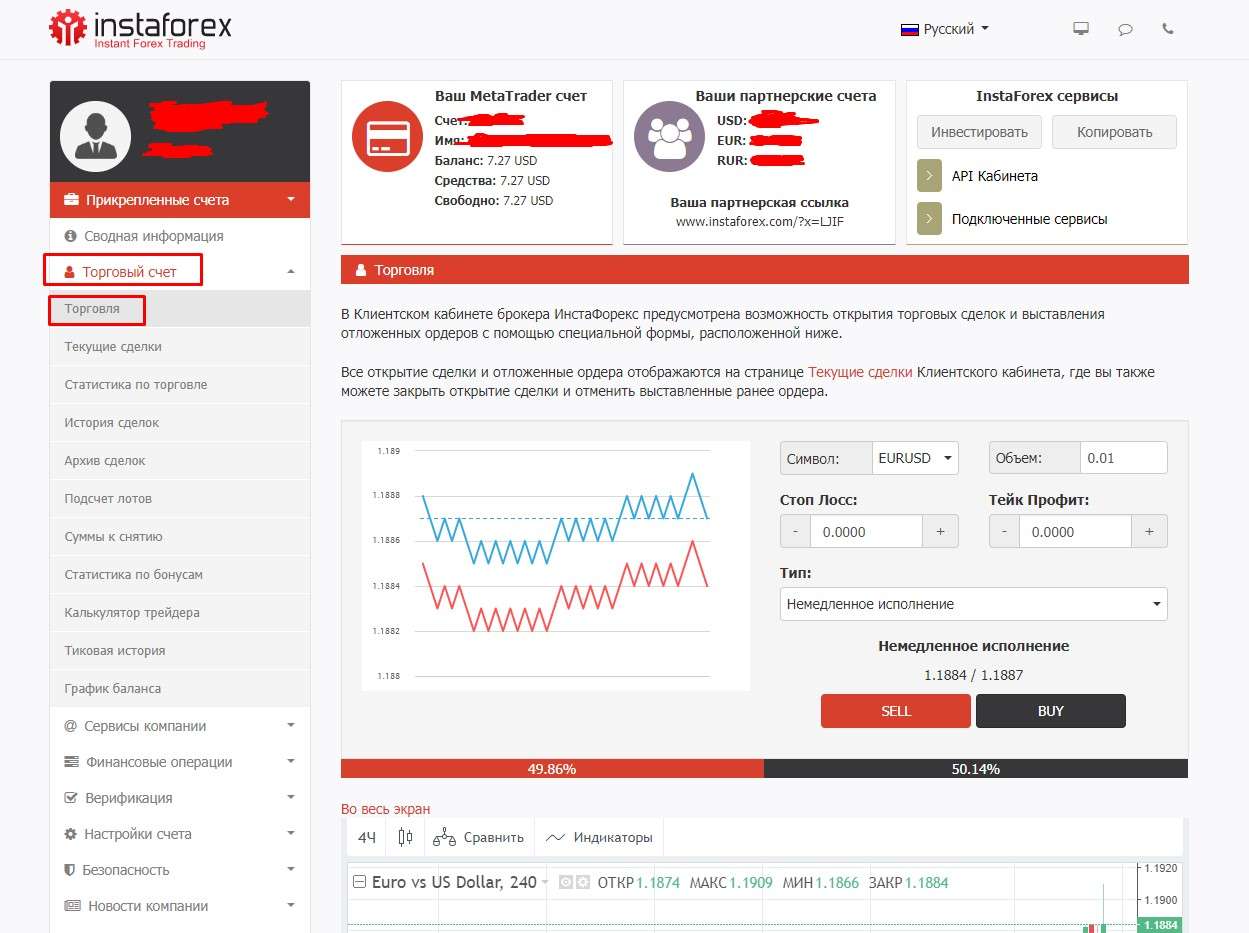
Task: Click the bid/ask quote 1.1884 / 1.1887
Action: [973, 675]
